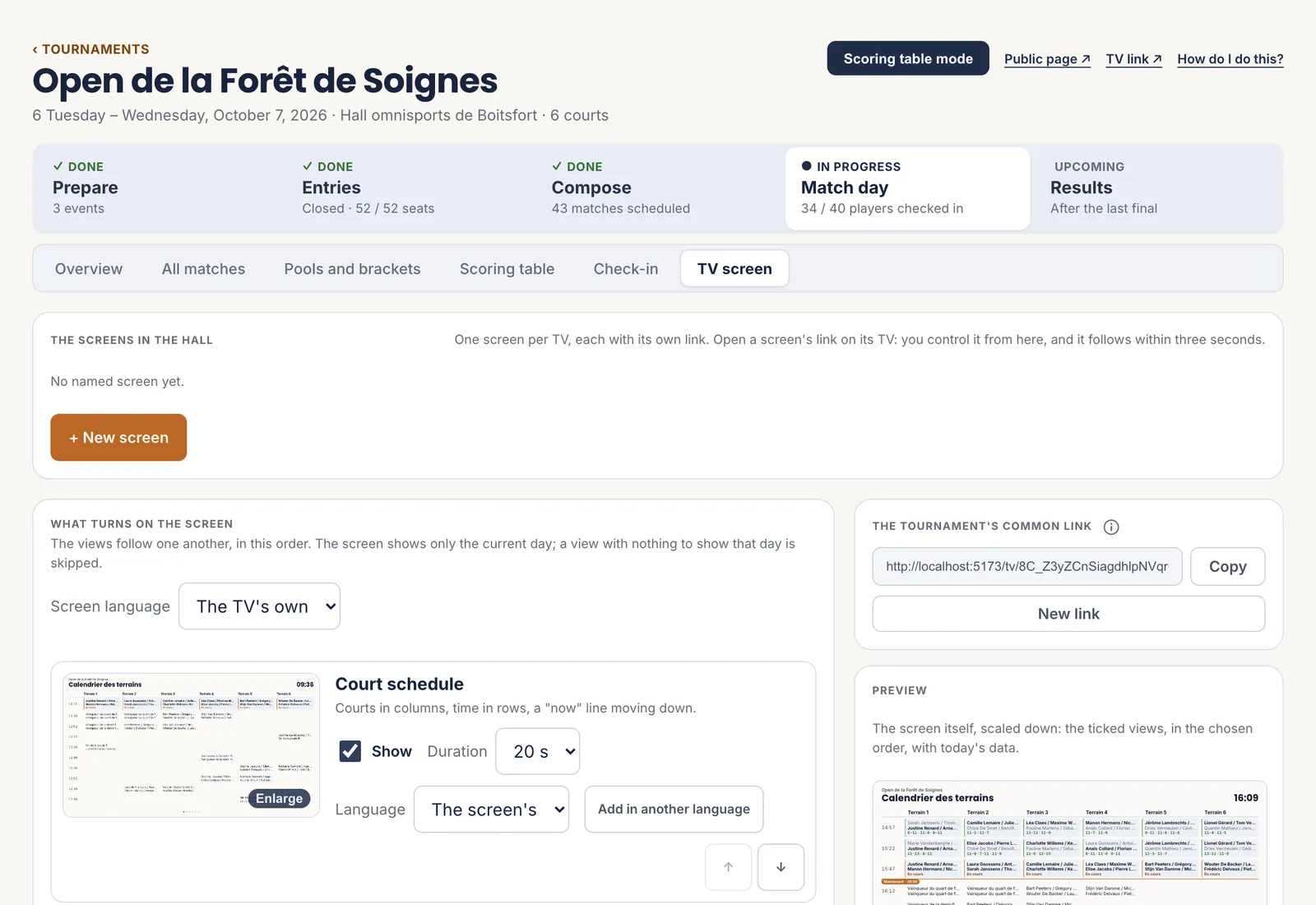This screenshot has width=1316, height=905.
Task: Open the TV link in new tab
Action: coord(1133,59)
